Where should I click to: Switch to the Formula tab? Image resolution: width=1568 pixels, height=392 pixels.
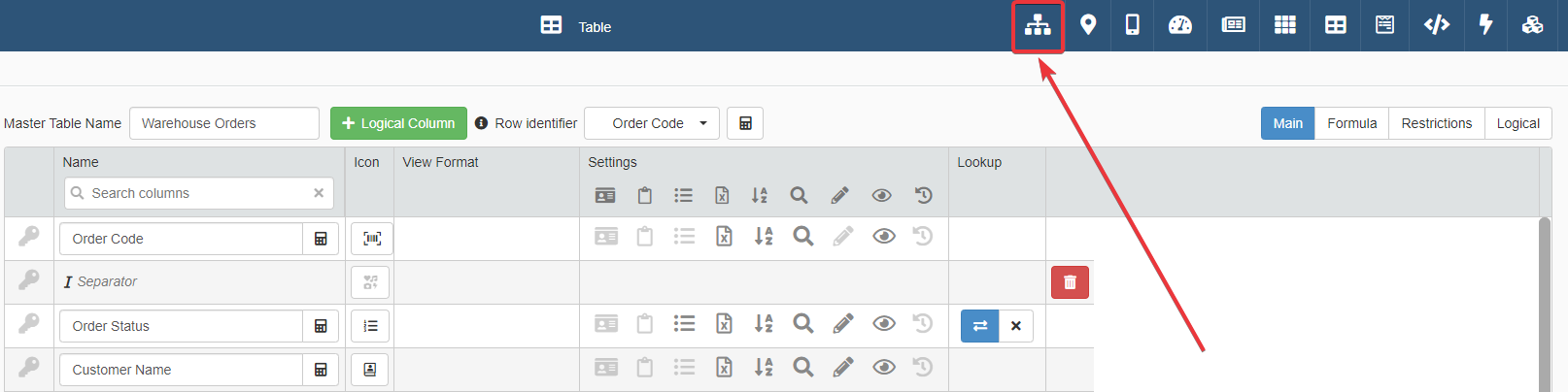1351,123
